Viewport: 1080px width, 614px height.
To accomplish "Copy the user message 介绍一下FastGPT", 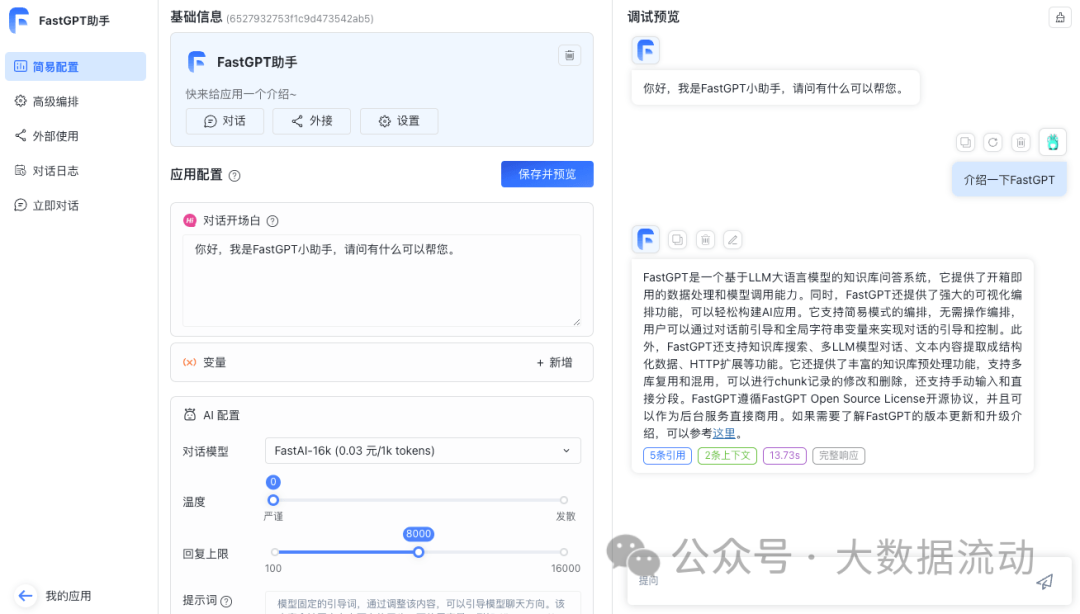I will (965, 143).
